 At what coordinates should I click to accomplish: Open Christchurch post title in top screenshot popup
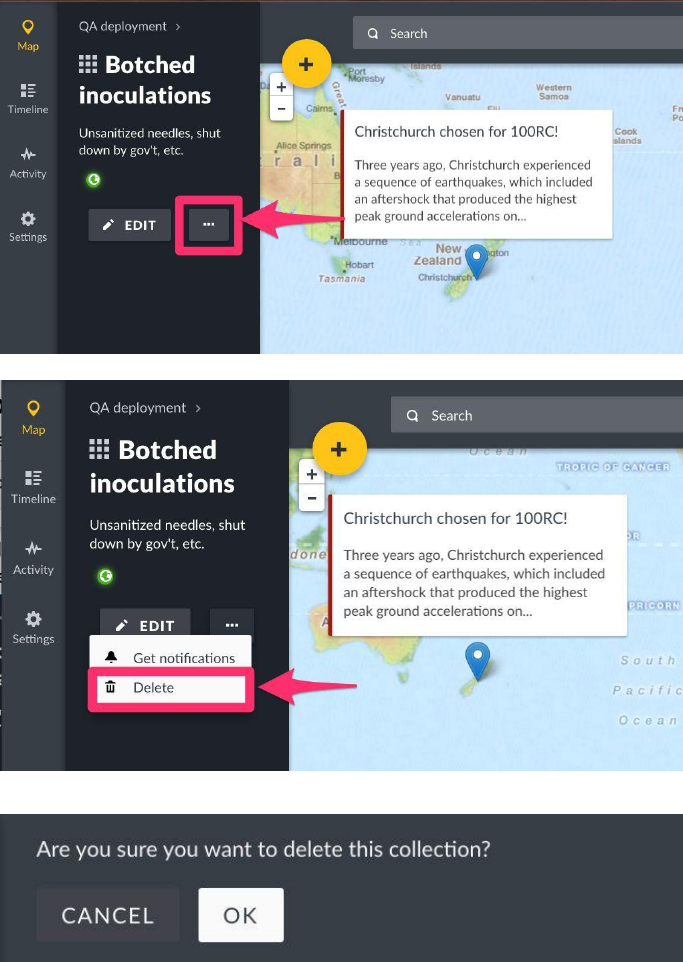pos(457,131)
